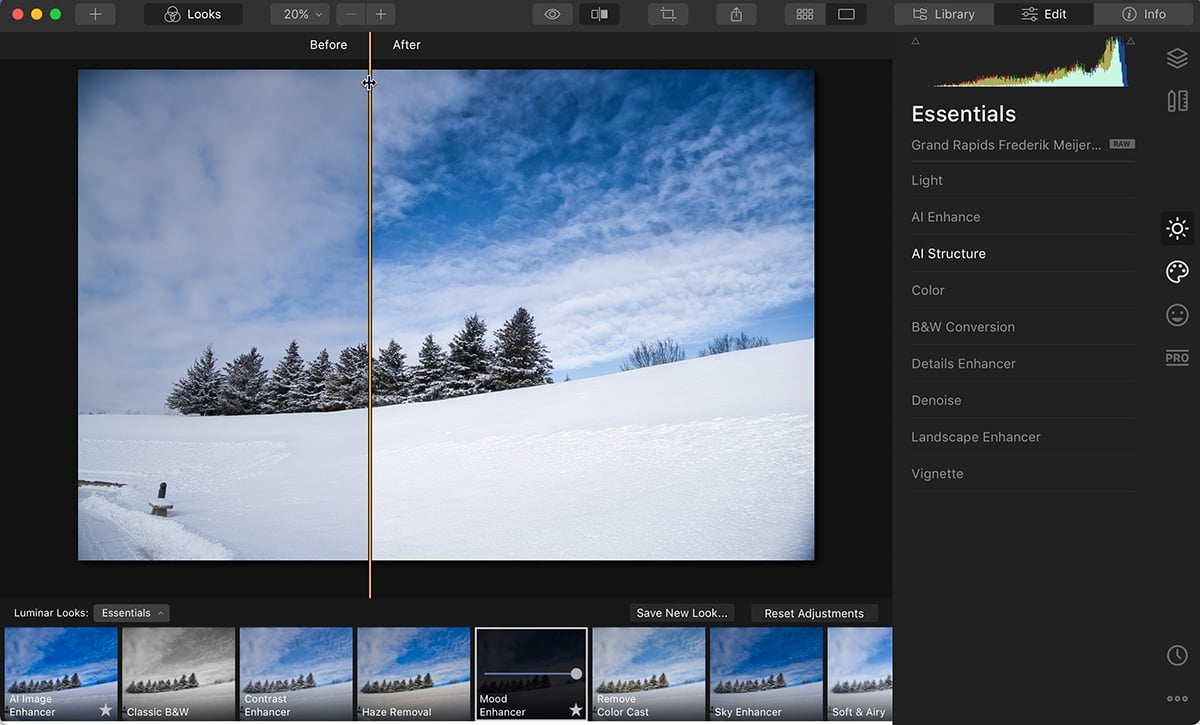The width and height of the screenshot is (1200, 725).
Task: Collapse the Luminar Looks Essentials dropdown
Action: [131, 613]
